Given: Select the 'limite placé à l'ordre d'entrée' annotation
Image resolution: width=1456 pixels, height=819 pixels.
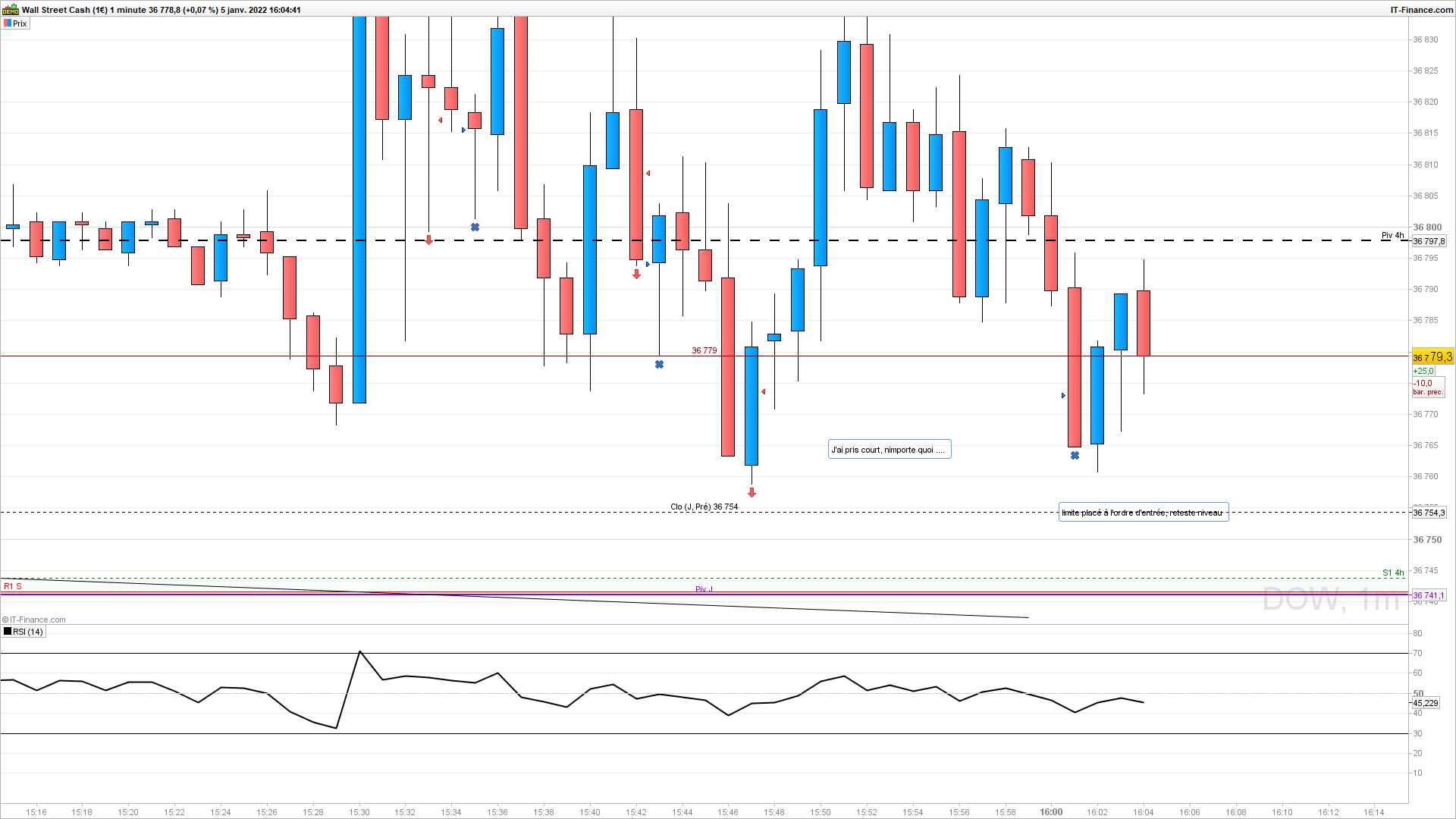Looking at the screenshot, I should (1143, 513).
